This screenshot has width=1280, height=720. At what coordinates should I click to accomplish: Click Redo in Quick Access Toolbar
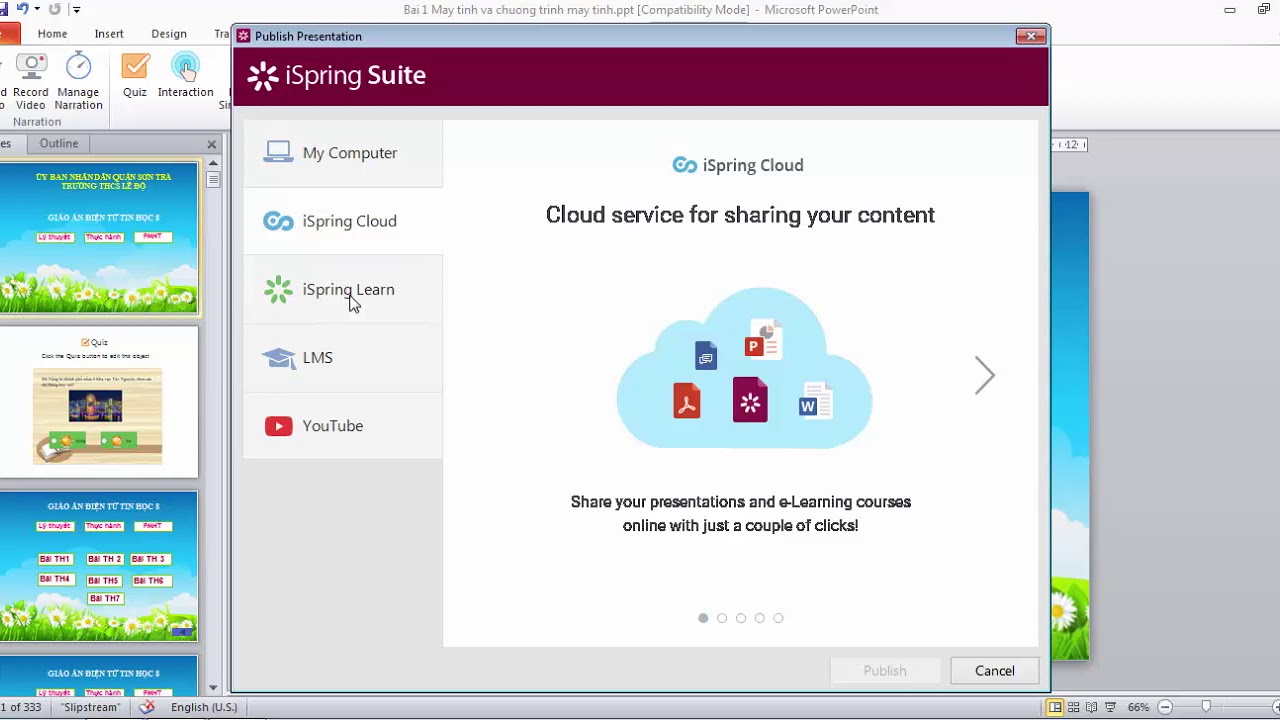point(54,9)
